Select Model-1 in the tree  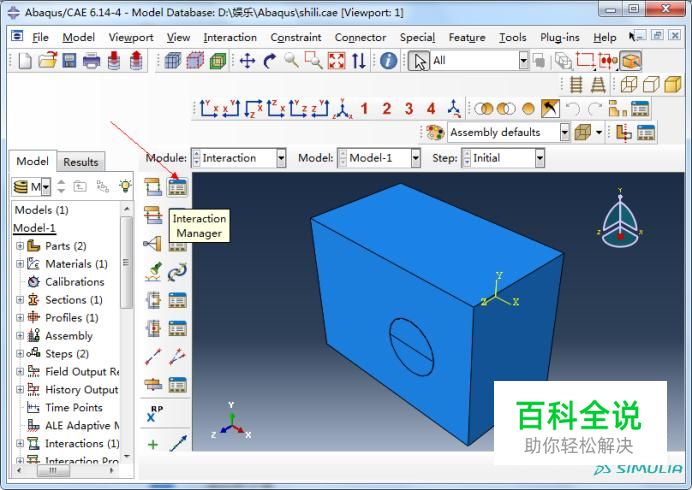pos(34,228)
